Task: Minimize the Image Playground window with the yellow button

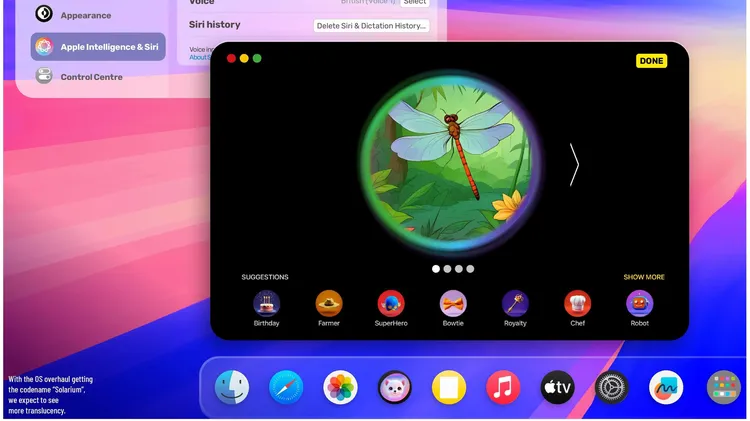Action: pos(244,58)
